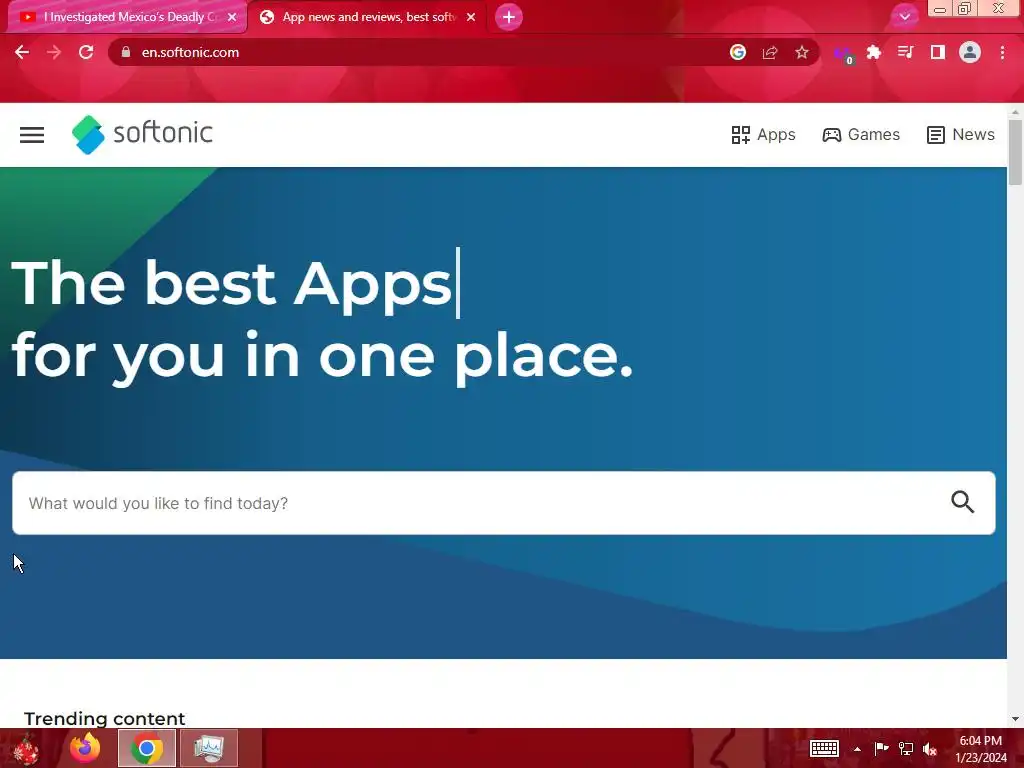
Task: Click the Google icon in address bar
Action: pyautogui.click(x=738, y=52)
